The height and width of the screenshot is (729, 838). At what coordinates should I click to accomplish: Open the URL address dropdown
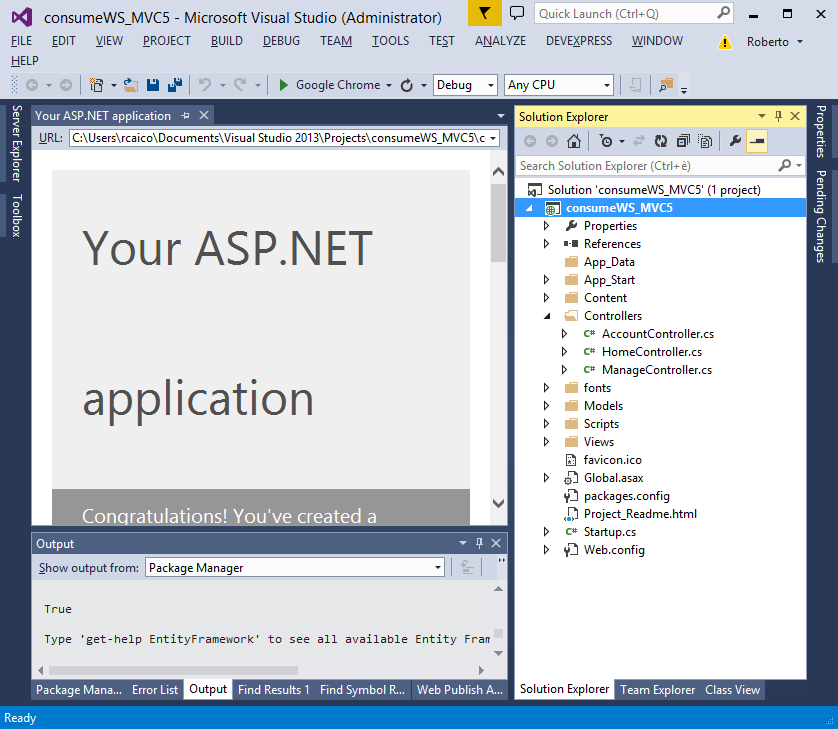(493, 138)
